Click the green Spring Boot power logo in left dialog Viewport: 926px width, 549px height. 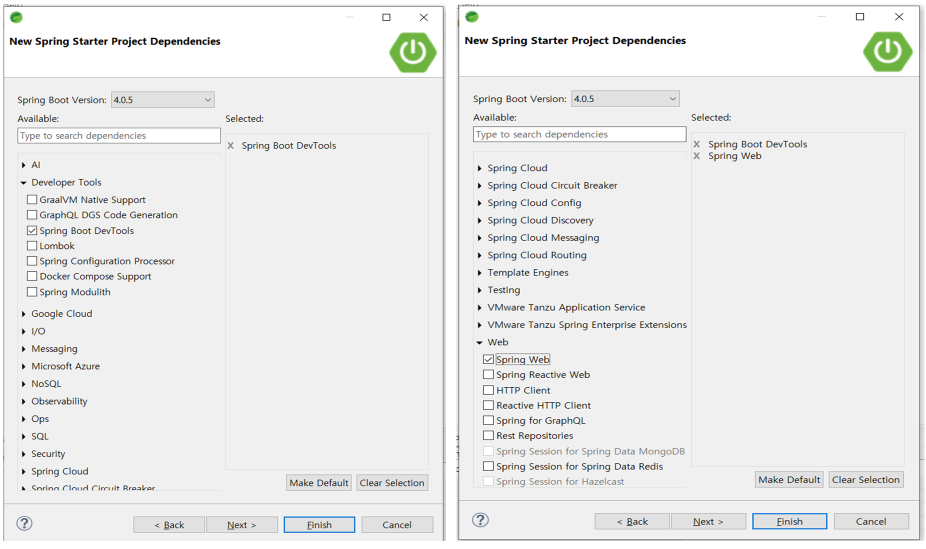pos(413,53)
